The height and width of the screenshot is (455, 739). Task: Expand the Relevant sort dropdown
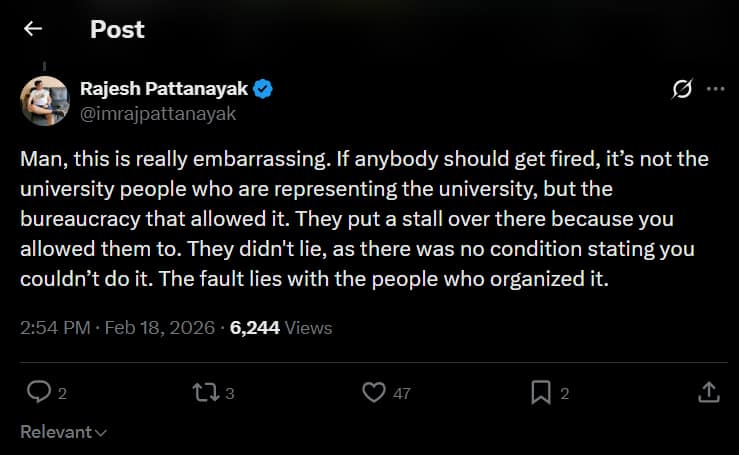coord(63,432)
